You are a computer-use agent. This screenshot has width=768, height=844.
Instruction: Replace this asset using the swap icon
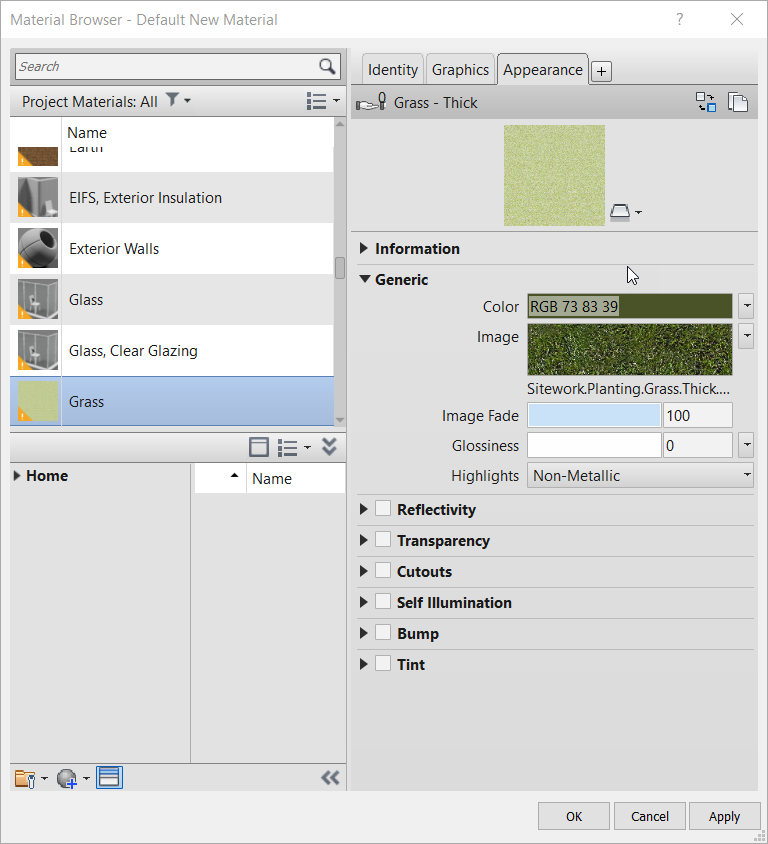(706, 102)
